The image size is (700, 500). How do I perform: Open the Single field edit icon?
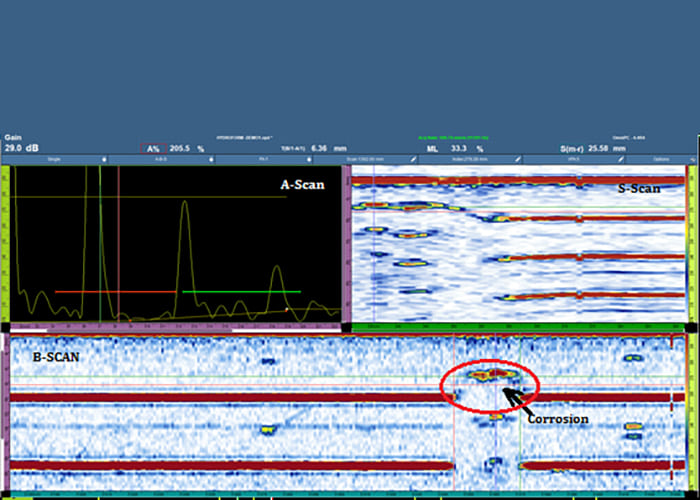[x=106, y=159]
